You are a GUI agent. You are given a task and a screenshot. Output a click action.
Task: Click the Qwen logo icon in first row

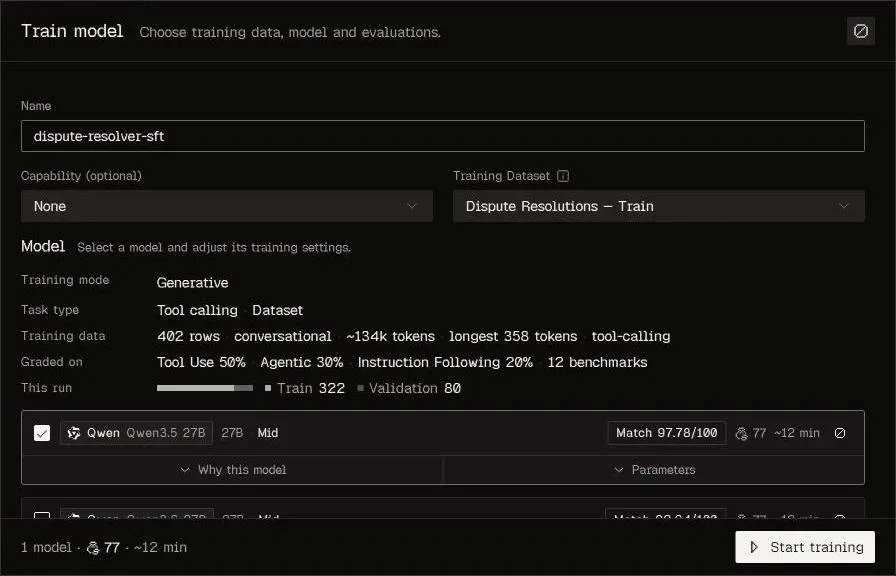[x=74, y=433]
